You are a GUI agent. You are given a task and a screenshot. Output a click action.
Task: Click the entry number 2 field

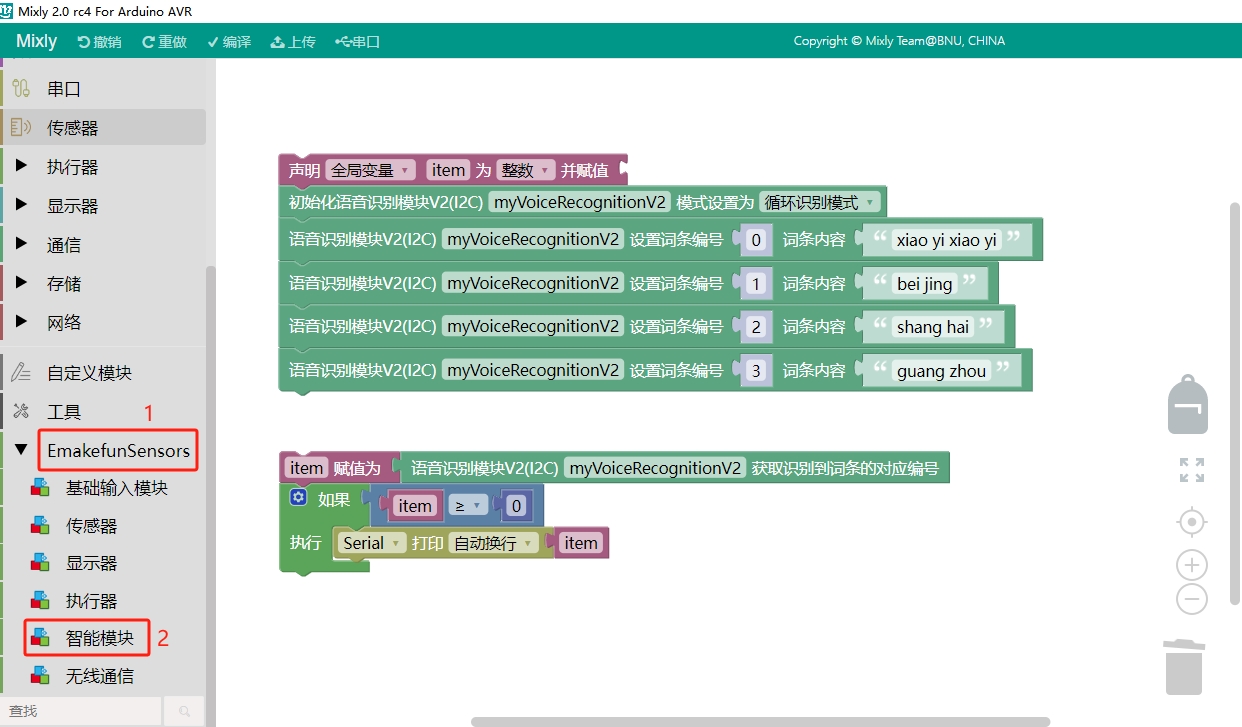(756, 327)
